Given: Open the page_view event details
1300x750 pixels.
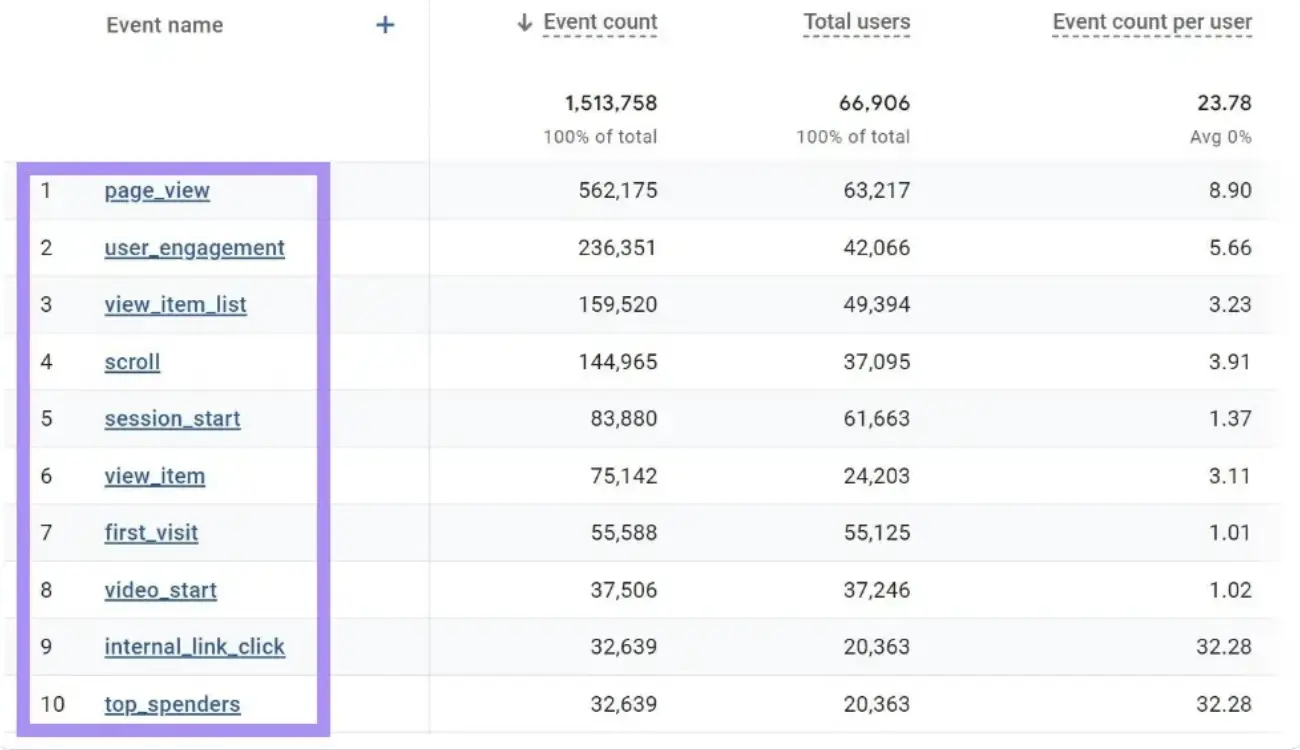Looking at the screenshot, I should click(x=156, y=190).
